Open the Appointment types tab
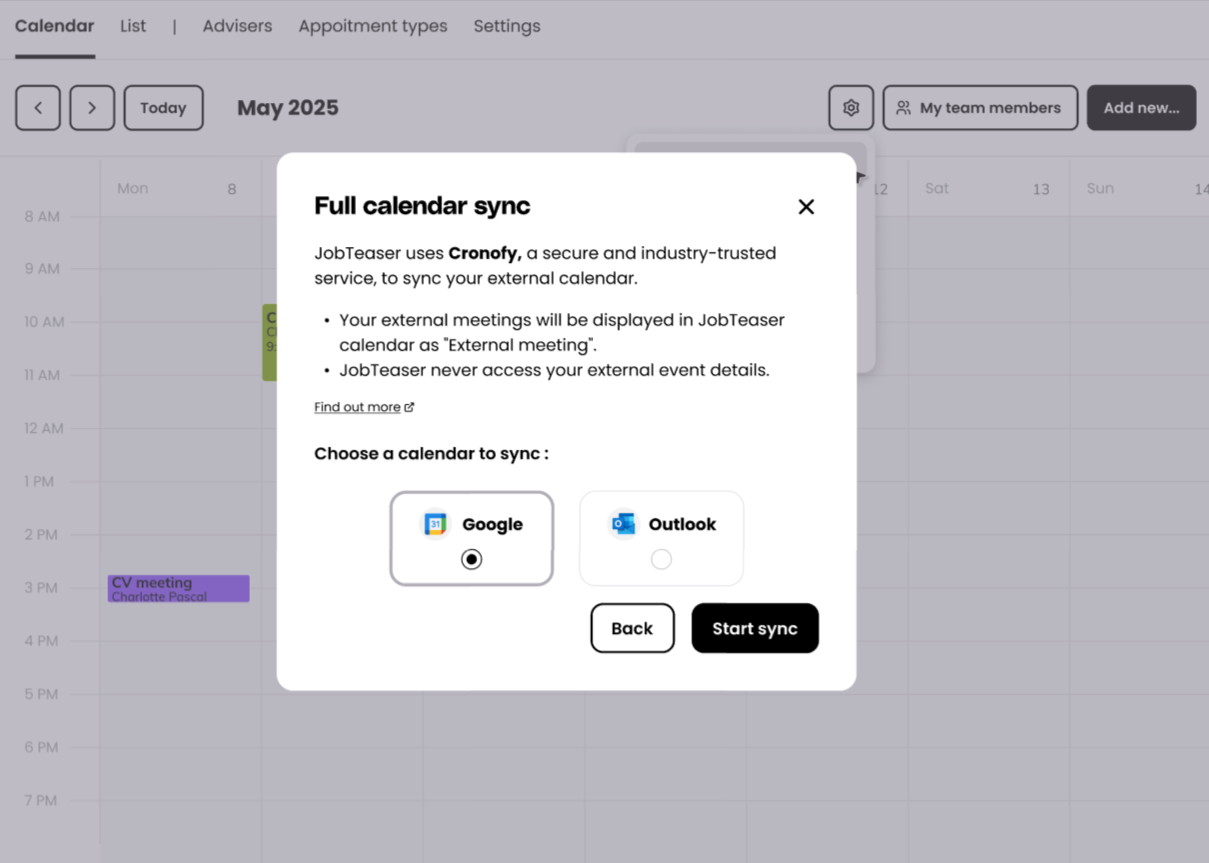Screen dimensions: 1209x863 click(373, 26)
